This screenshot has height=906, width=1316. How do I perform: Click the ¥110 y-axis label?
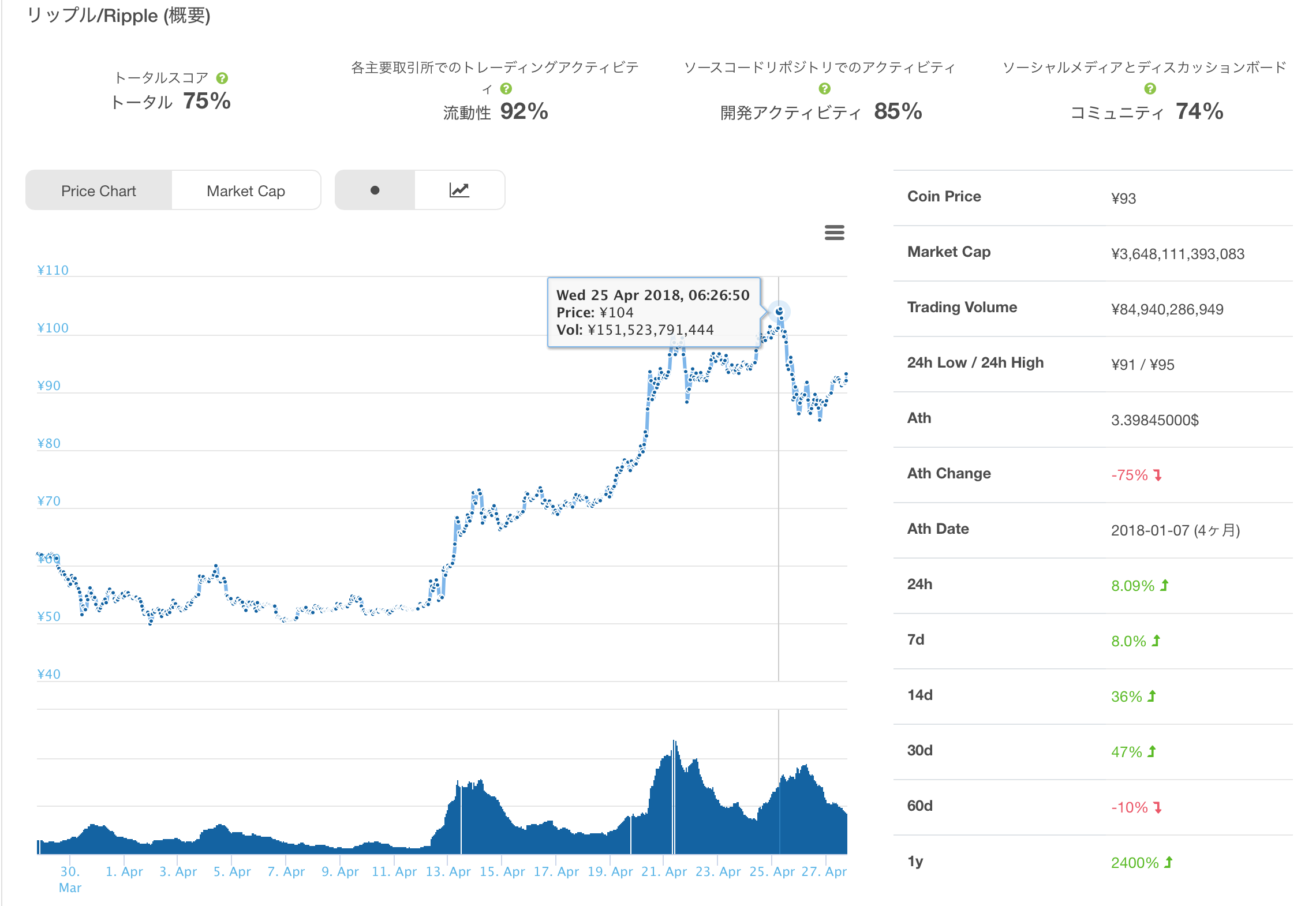pos(53,270)
